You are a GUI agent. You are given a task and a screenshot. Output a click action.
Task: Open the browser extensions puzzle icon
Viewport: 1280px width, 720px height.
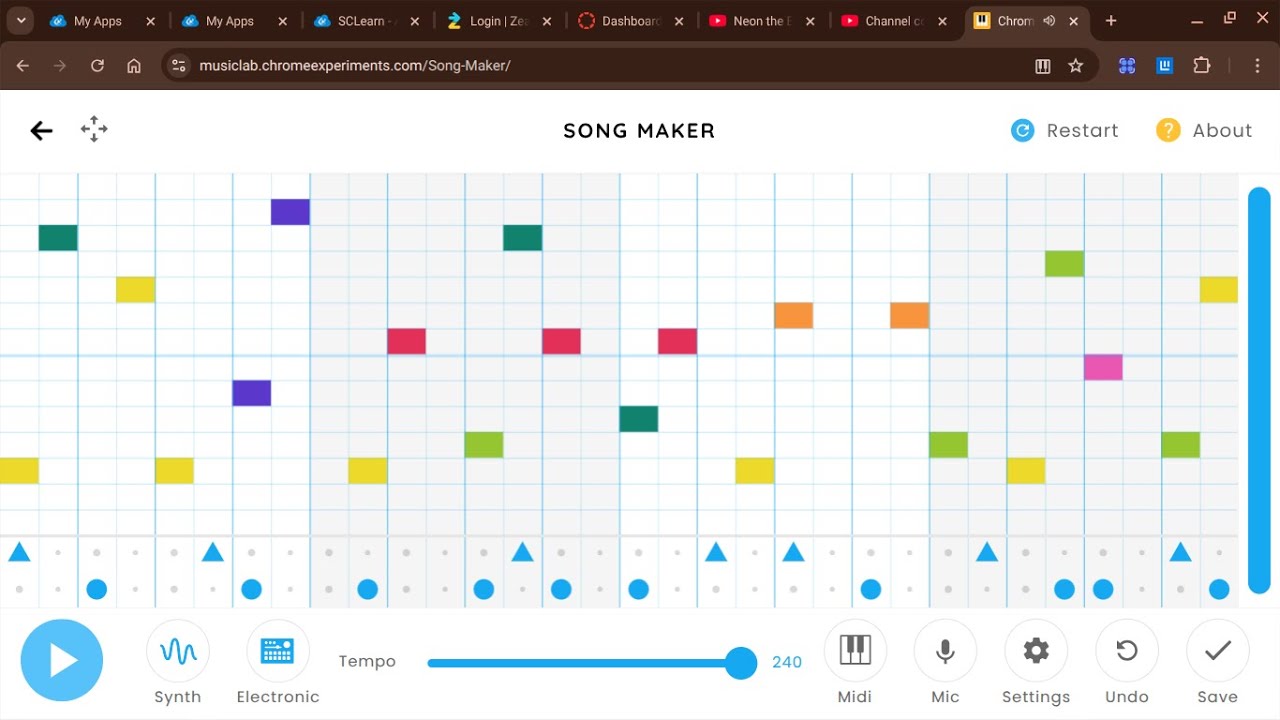tap(1202, 66)
